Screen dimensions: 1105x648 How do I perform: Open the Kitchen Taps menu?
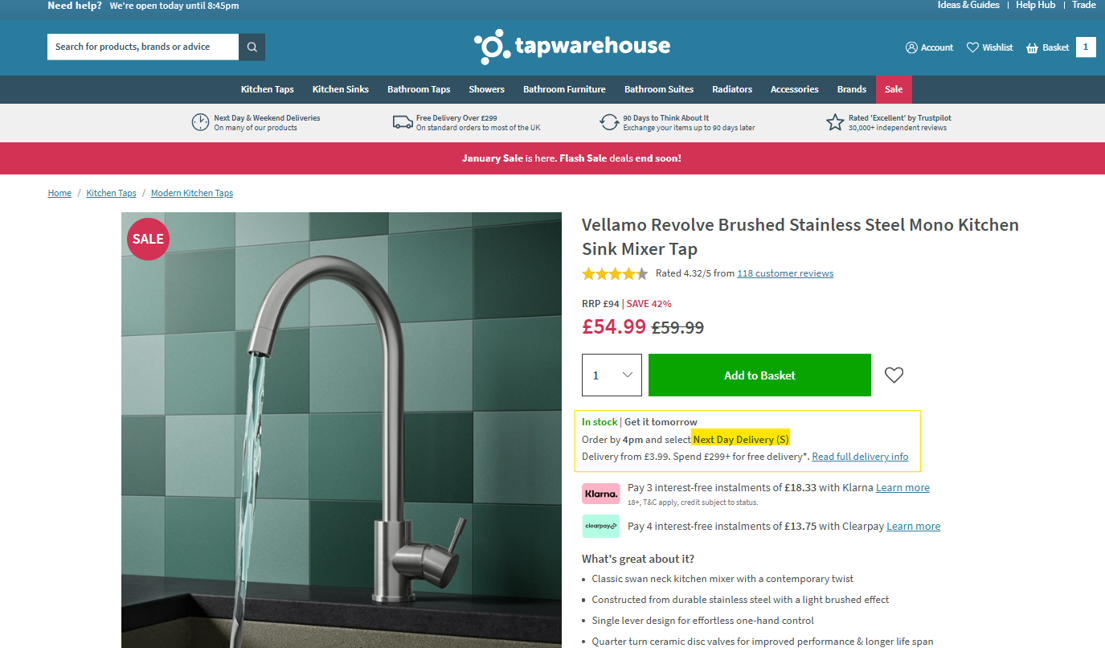(267, 89)
